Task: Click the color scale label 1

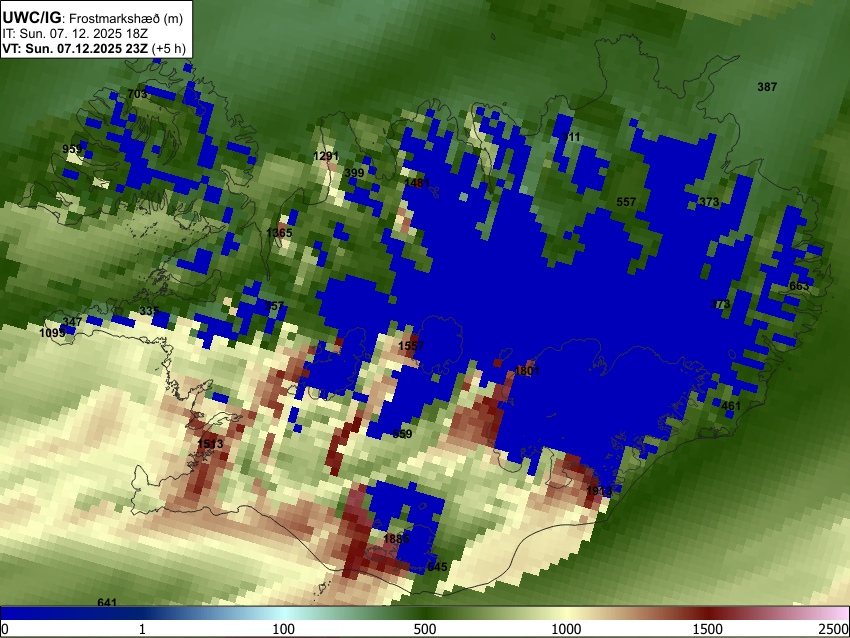Action: (142, 629)
